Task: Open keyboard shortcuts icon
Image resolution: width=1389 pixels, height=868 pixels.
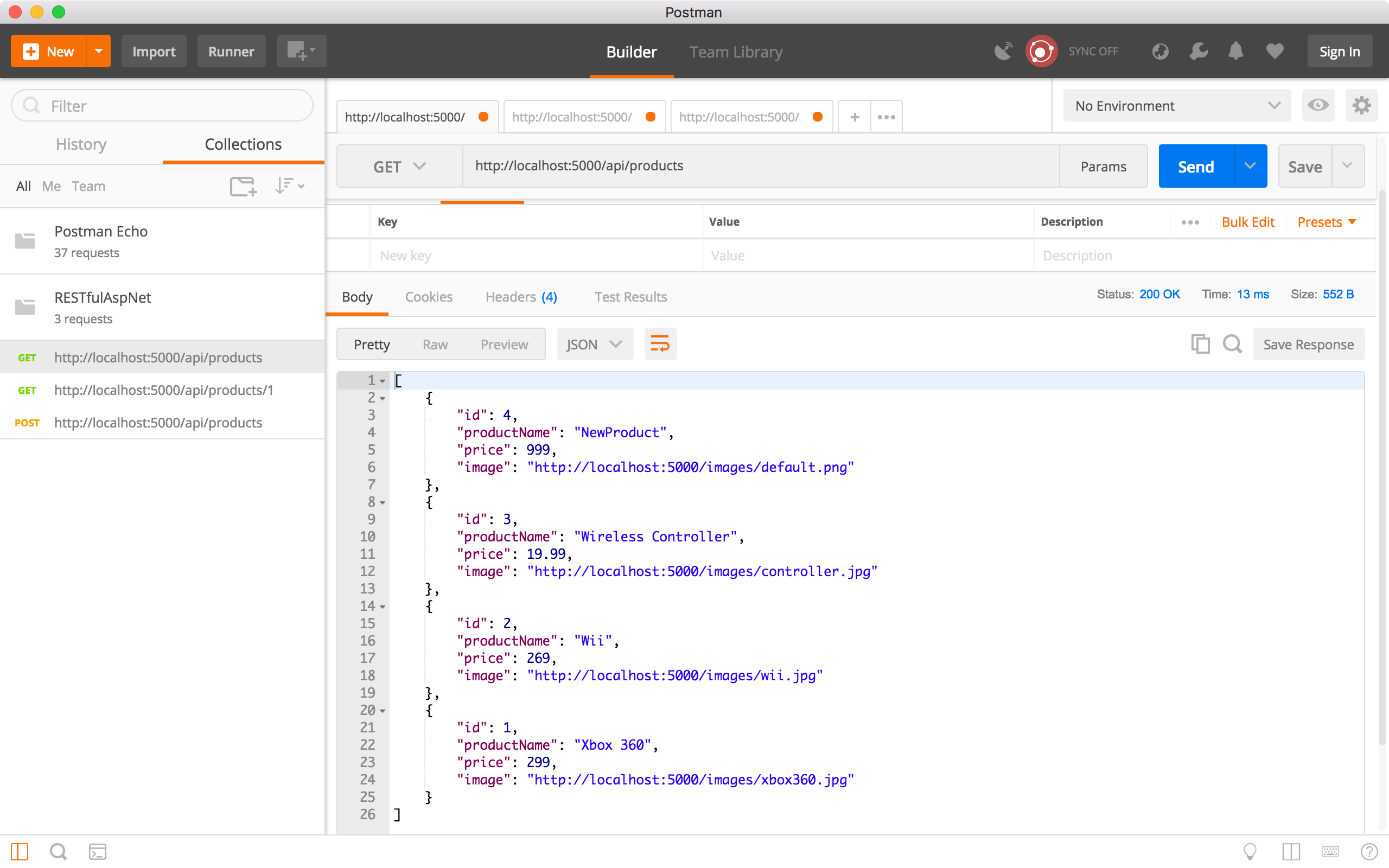Action: (x=1330, y=851)
